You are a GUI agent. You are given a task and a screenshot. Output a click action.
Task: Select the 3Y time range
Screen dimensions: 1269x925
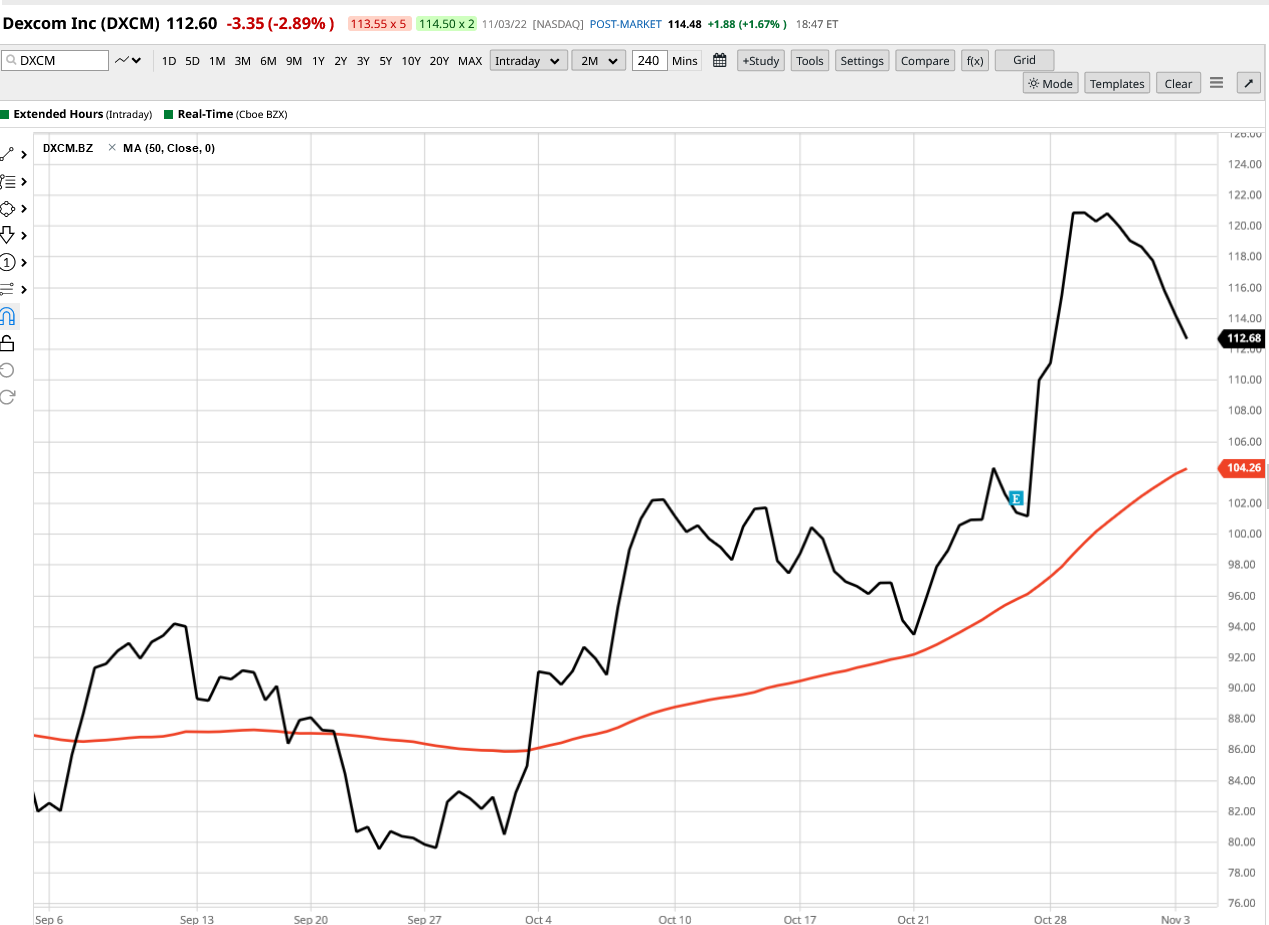click(363, 61)
